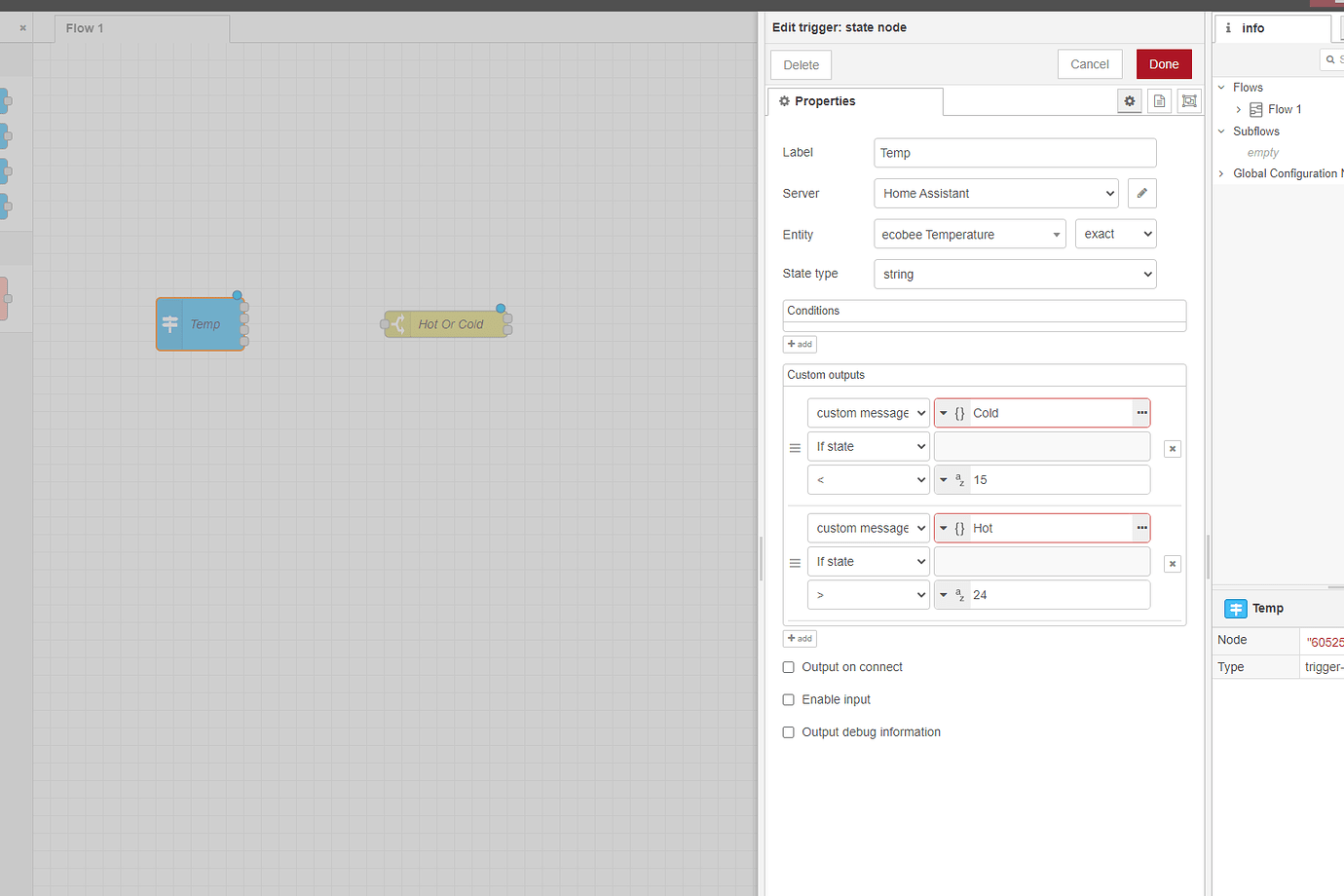Open the State type string dropdown
This screenshot has width=1344, height=896.
coord(1015,275)
